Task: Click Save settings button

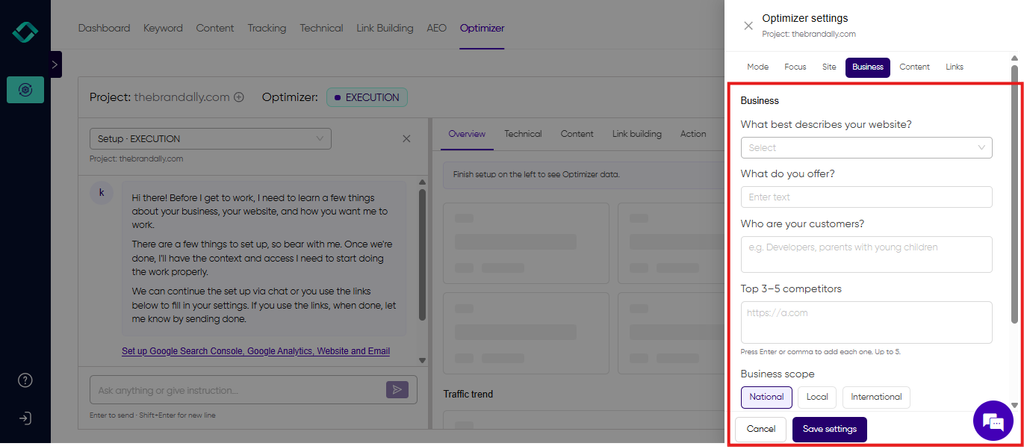Action: 829,429
